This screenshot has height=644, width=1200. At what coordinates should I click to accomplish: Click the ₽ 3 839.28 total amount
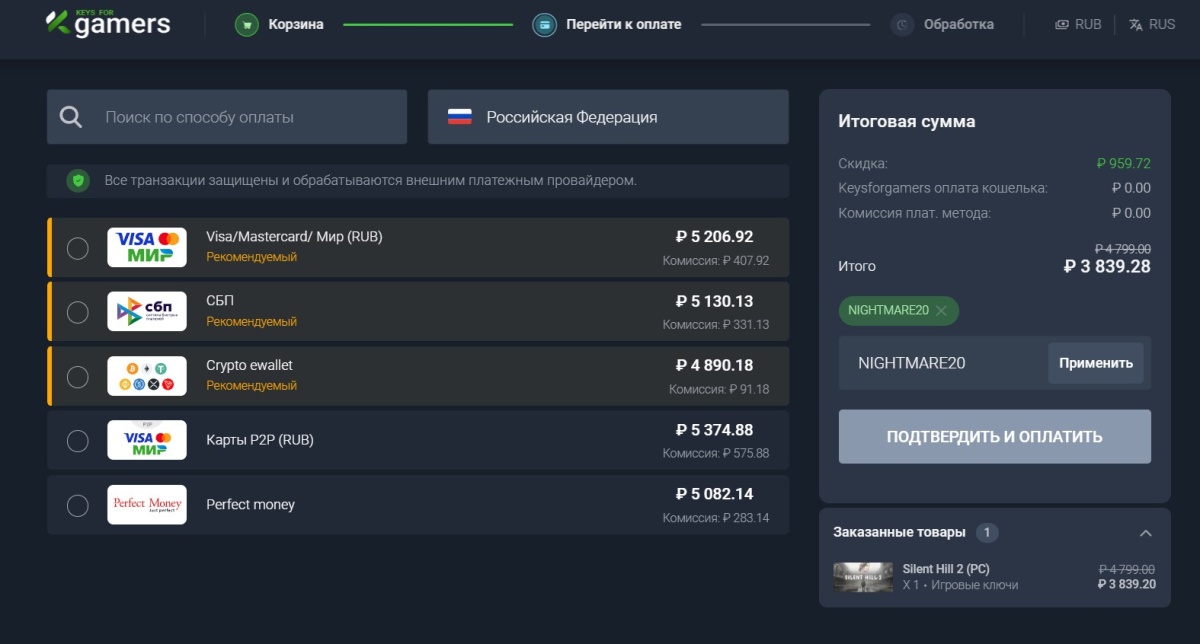click(1107, 267)
